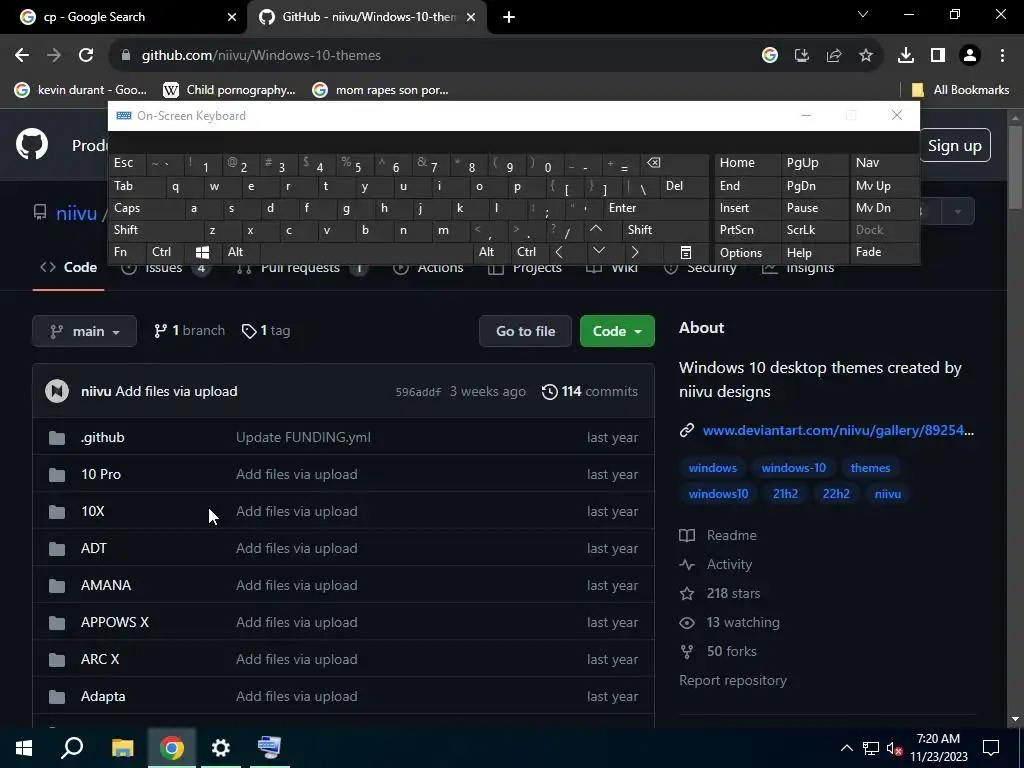This screenshot has width=1024, height=768.
Task: Click the clock showing 7:20 AM
Action: (x=938, y=748)
